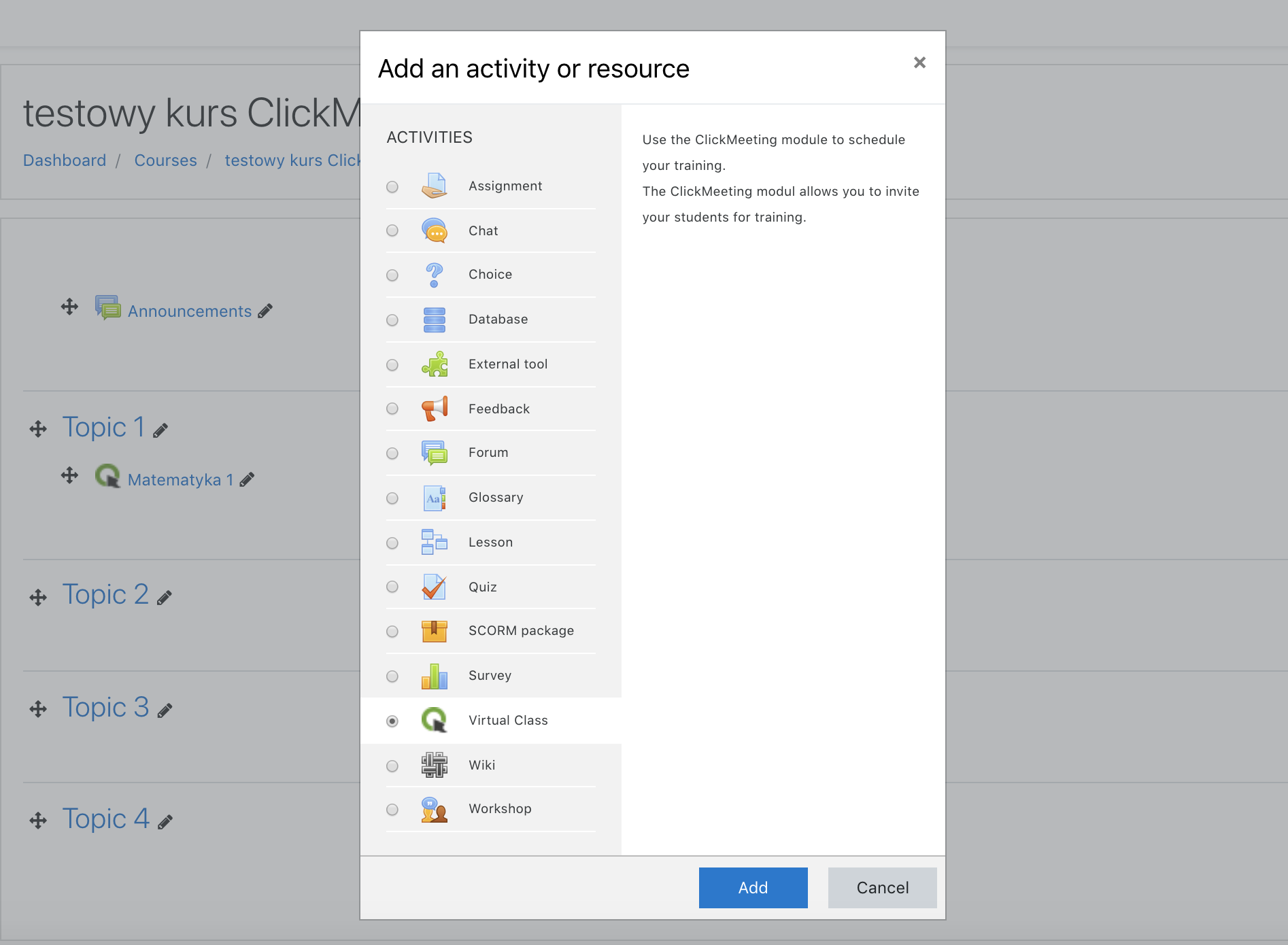1288x945 pixels.
Task: Click the Chat speech bubble icon
Action: [434, 230]
